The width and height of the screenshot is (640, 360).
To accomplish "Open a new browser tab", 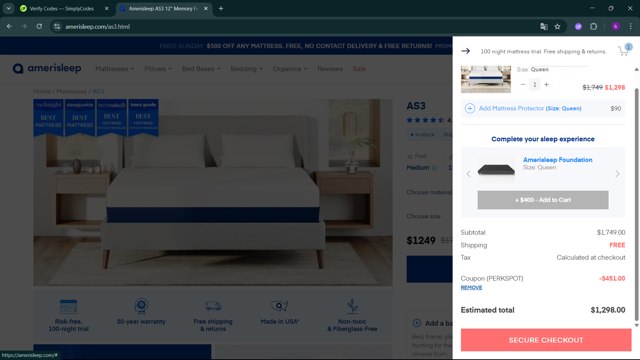I will click(x=221, y=9).
